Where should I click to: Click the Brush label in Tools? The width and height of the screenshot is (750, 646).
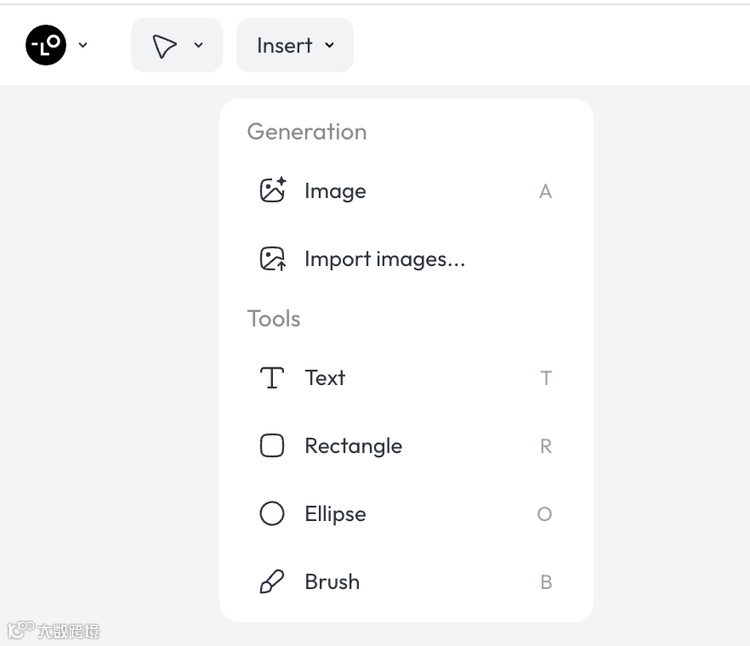click(332, 582)
